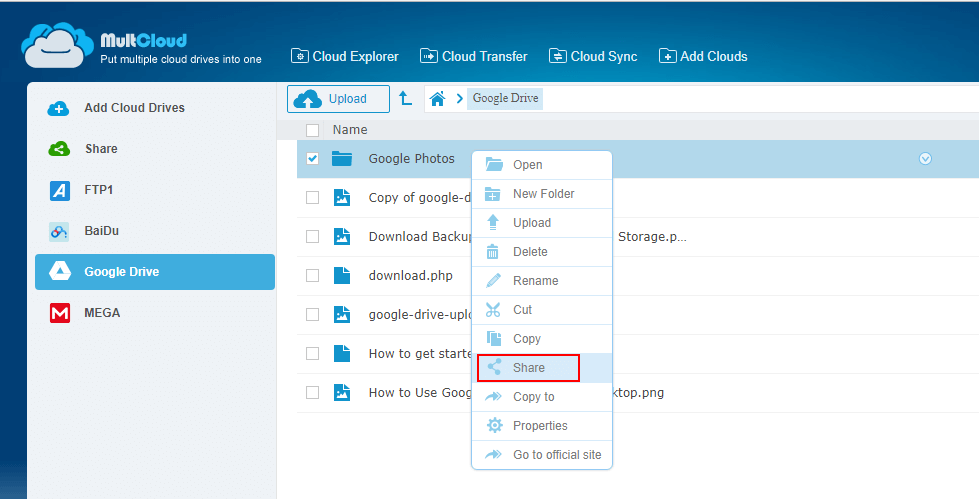The width and height of the screenshot is (979, 499).
Task: Open MEGA cloud drive in sidebar
Action: pos(102,313)
